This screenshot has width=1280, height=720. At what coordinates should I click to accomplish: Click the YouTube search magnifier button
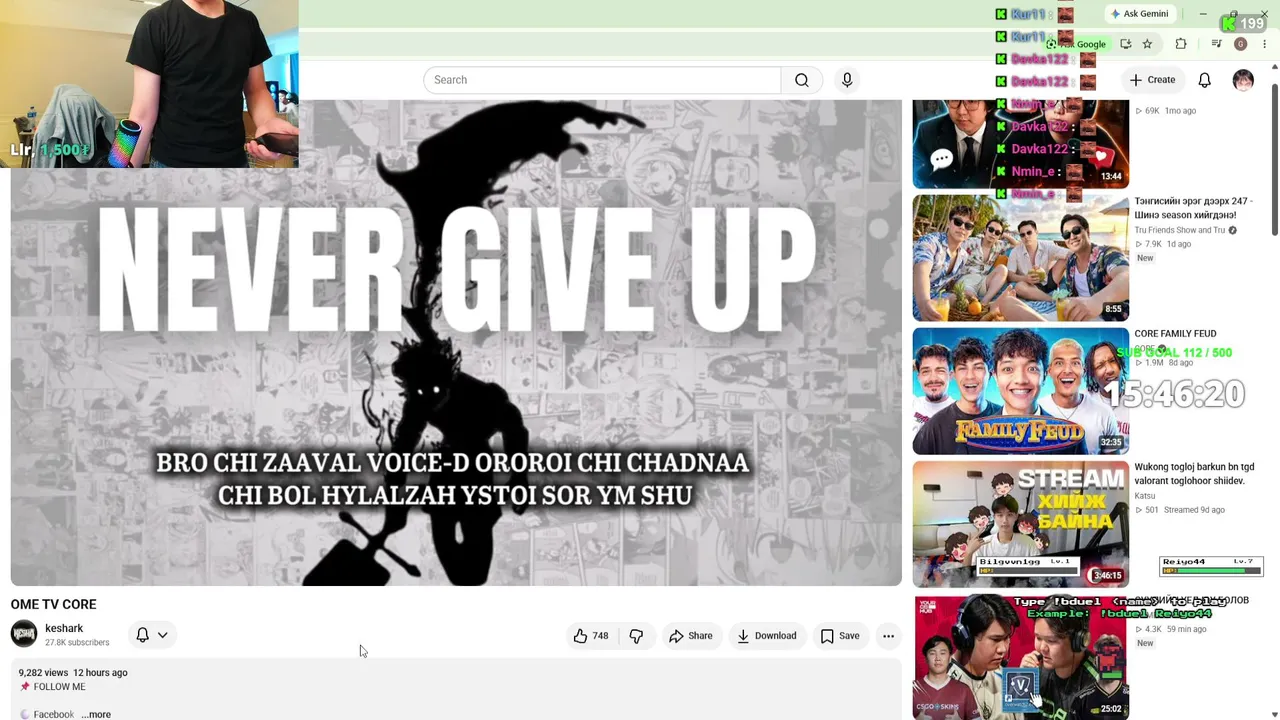pyautogui.click(x=802, y=80)
